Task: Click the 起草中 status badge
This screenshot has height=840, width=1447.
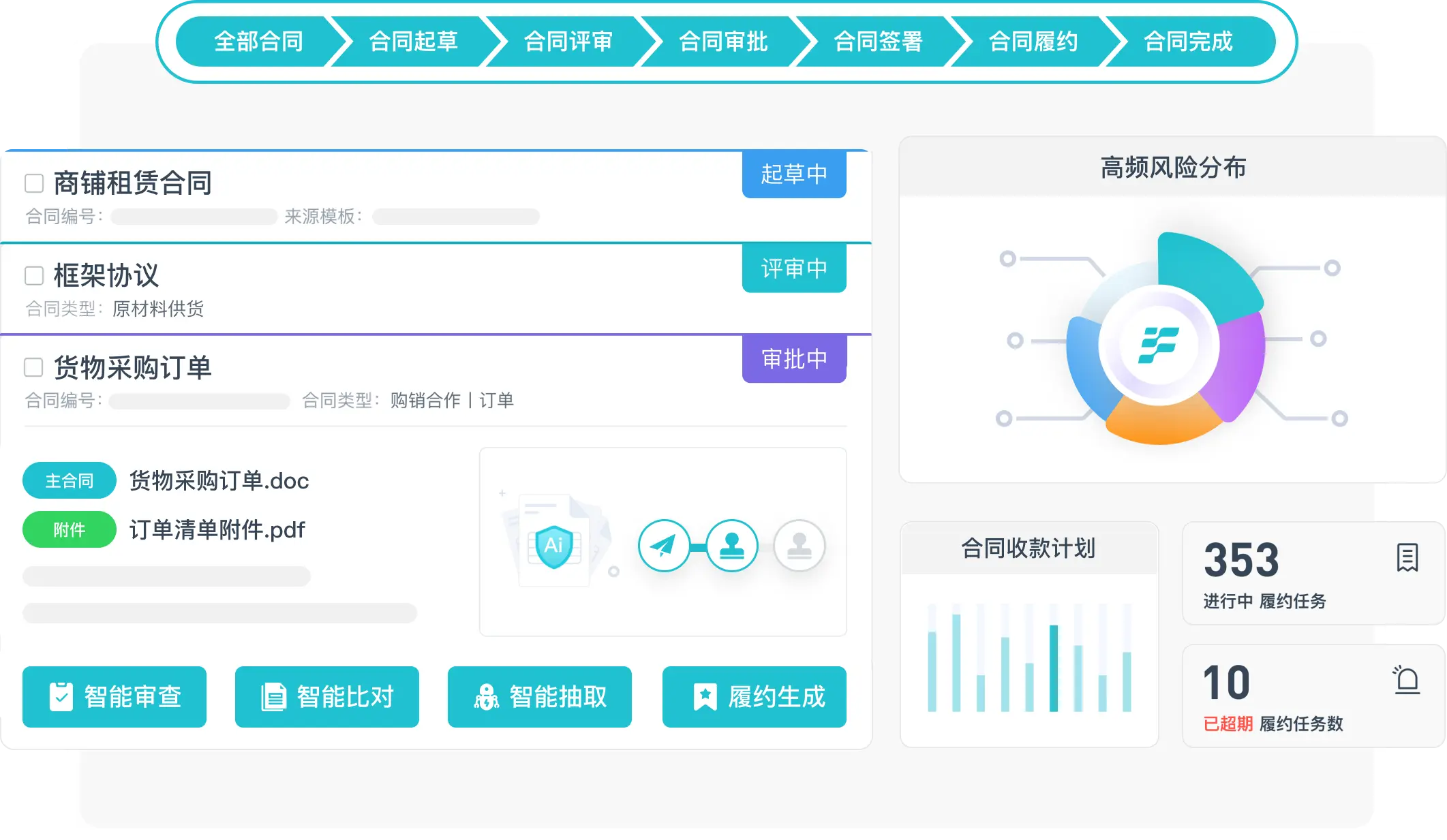Action: click(794, 174)
